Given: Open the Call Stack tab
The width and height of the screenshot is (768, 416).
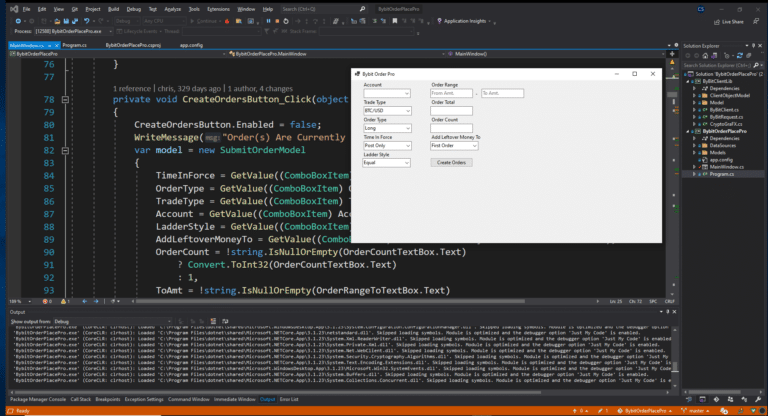Looking at the screenshot, I should point(80,399).
